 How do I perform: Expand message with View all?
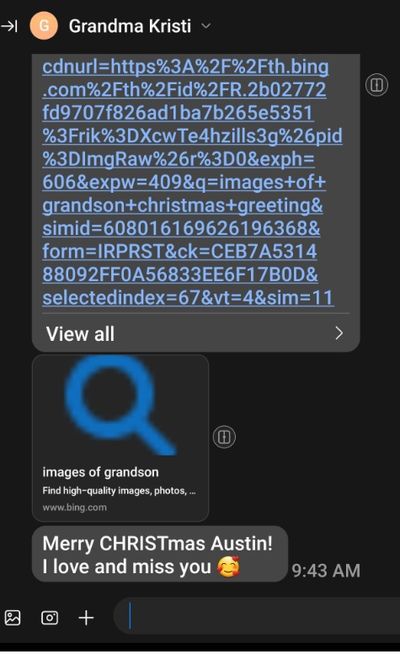pos(196,333)
